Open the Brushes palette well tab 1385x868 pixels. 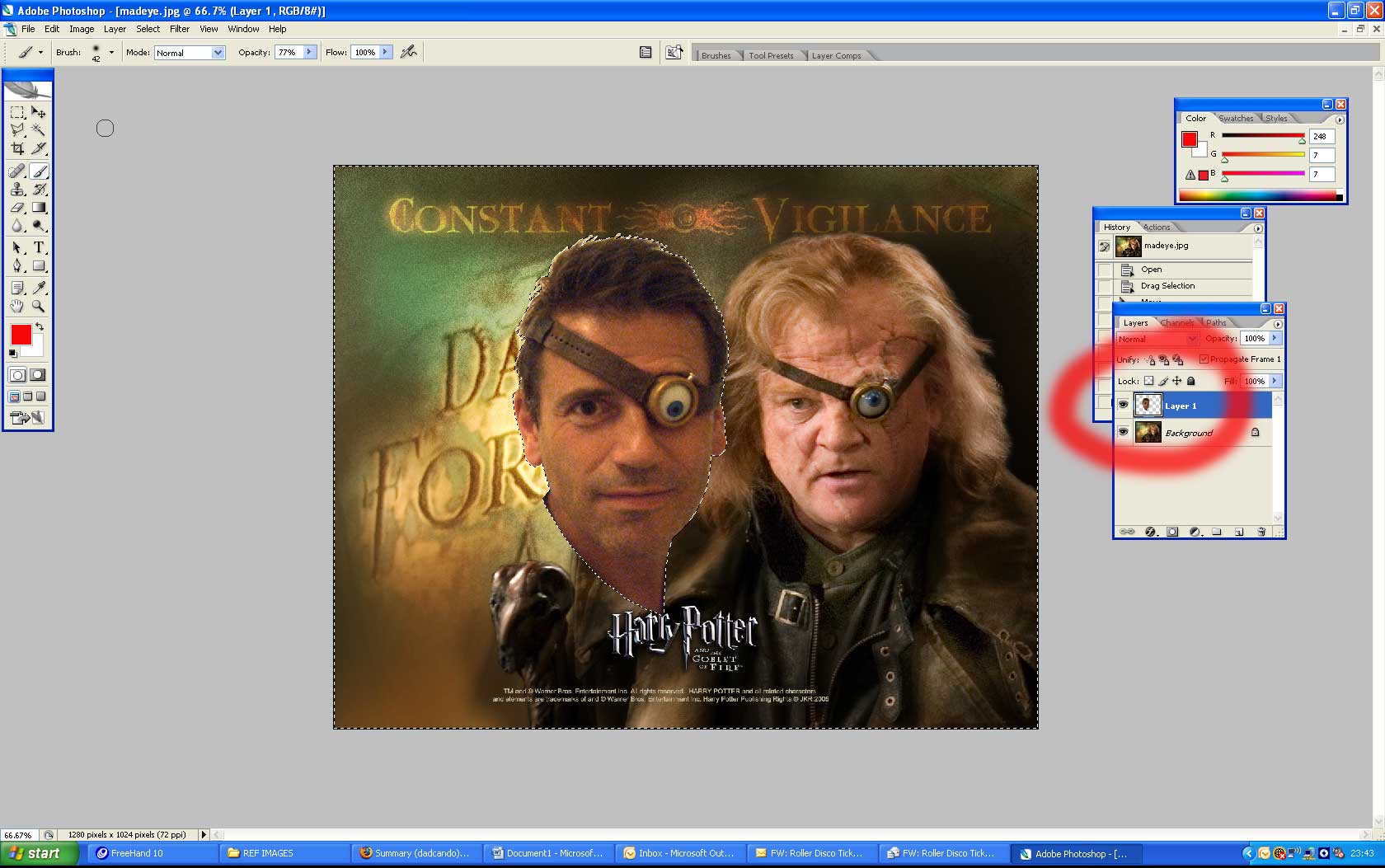716,56
